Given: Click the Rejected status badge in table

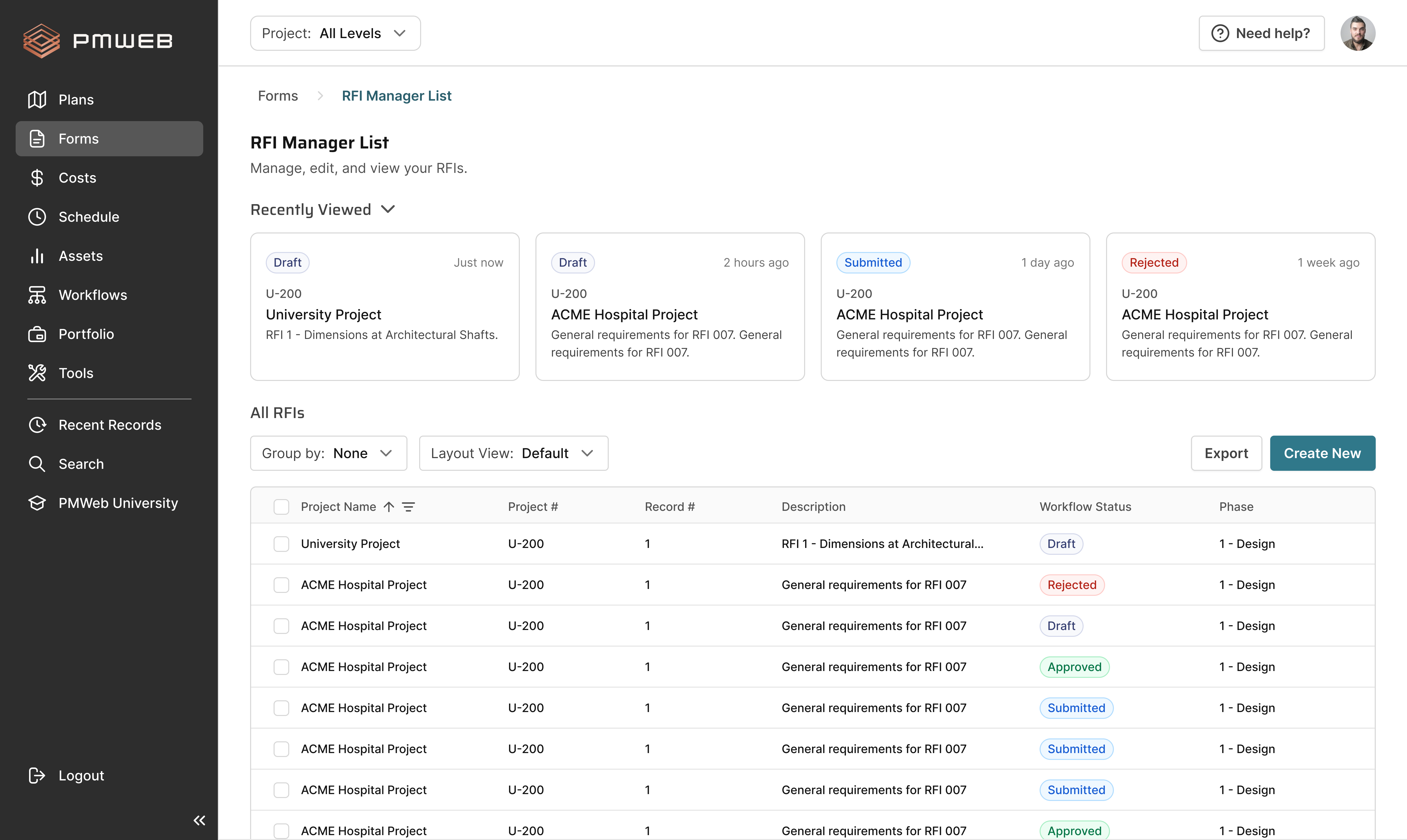Looking at the screenshot, I should 1072,585.
